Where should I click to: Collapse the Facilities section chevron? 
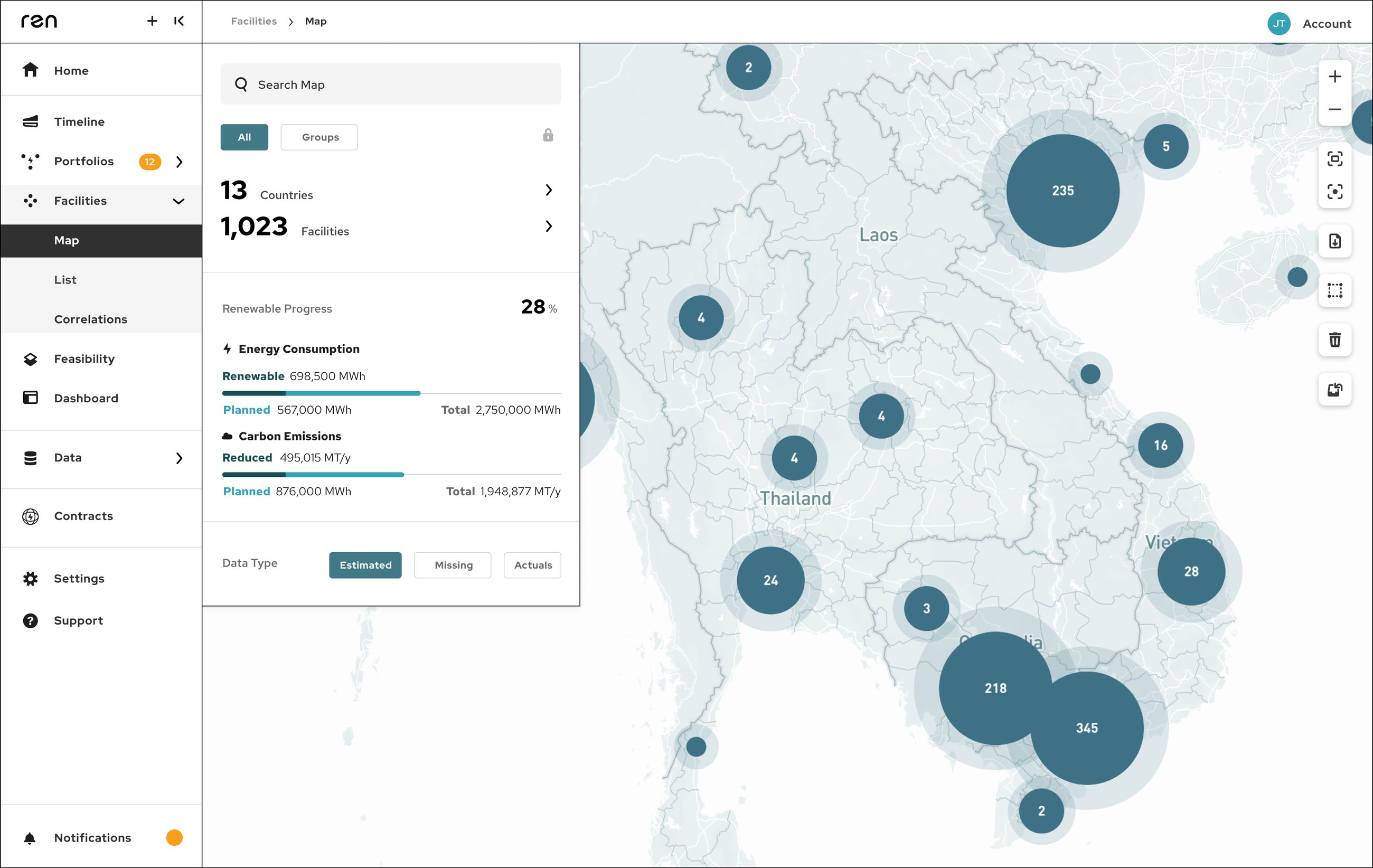point(179,201)
